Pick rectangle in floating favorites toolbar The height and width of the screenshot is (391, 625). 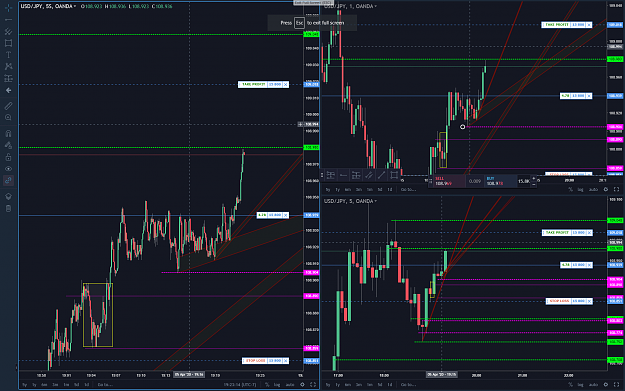click(394, 175)
